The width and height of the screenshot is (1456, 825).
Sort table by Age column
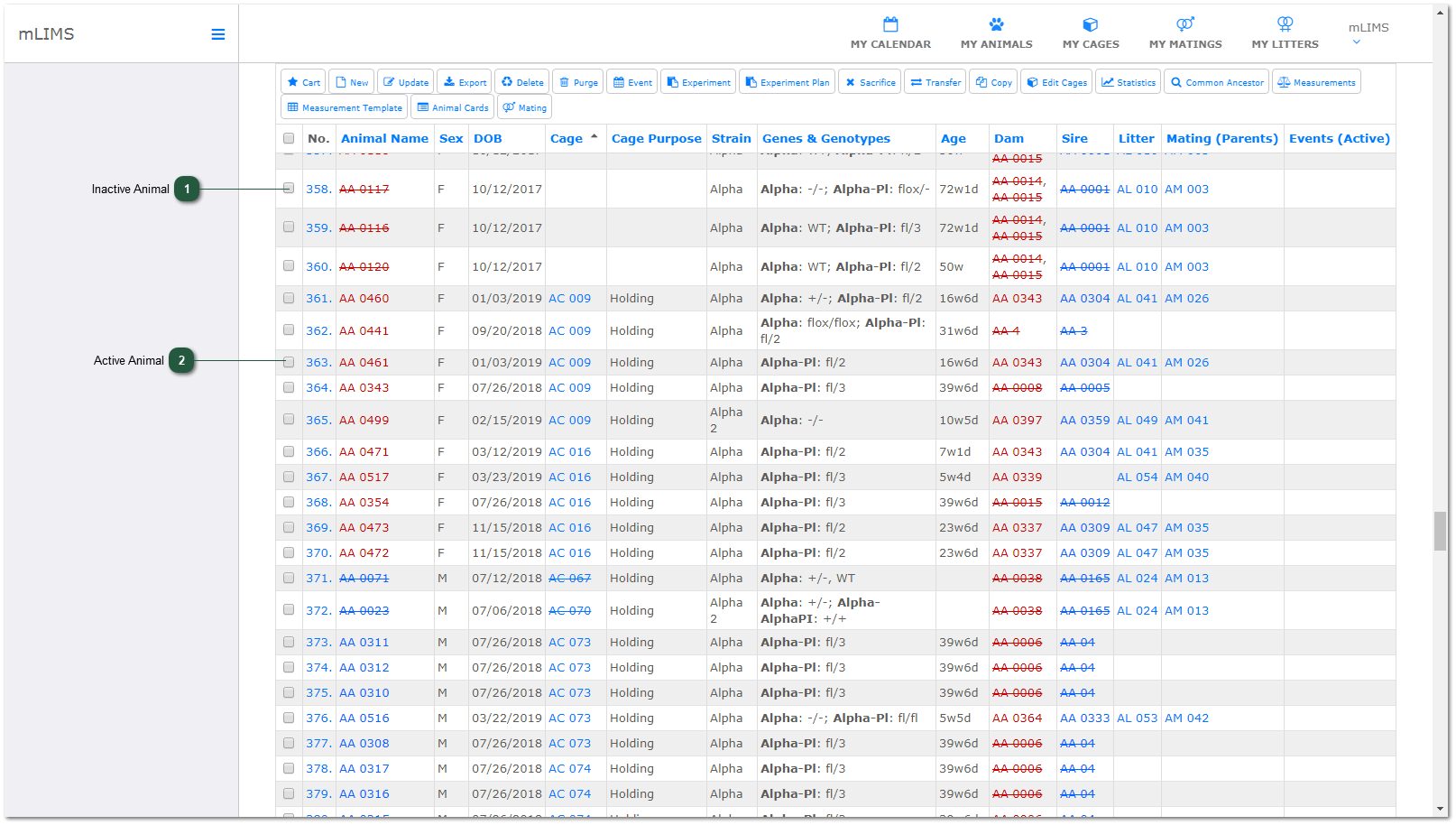[953, 138]
